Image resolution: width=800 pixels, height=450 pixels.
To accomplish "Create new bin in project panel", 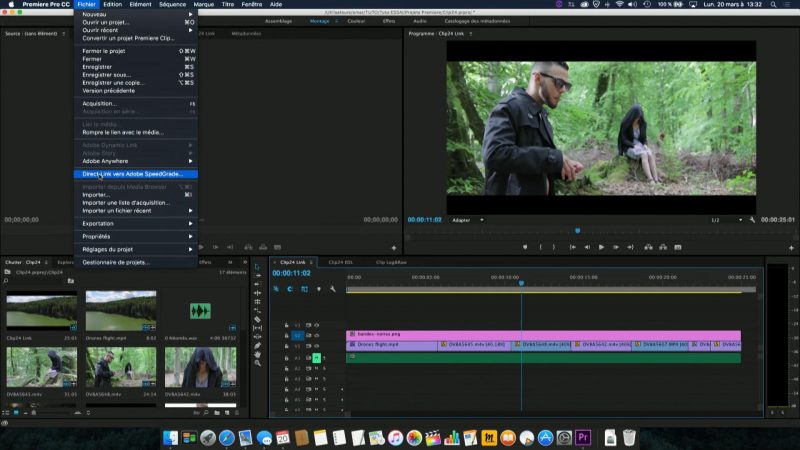I will (217, 412).
